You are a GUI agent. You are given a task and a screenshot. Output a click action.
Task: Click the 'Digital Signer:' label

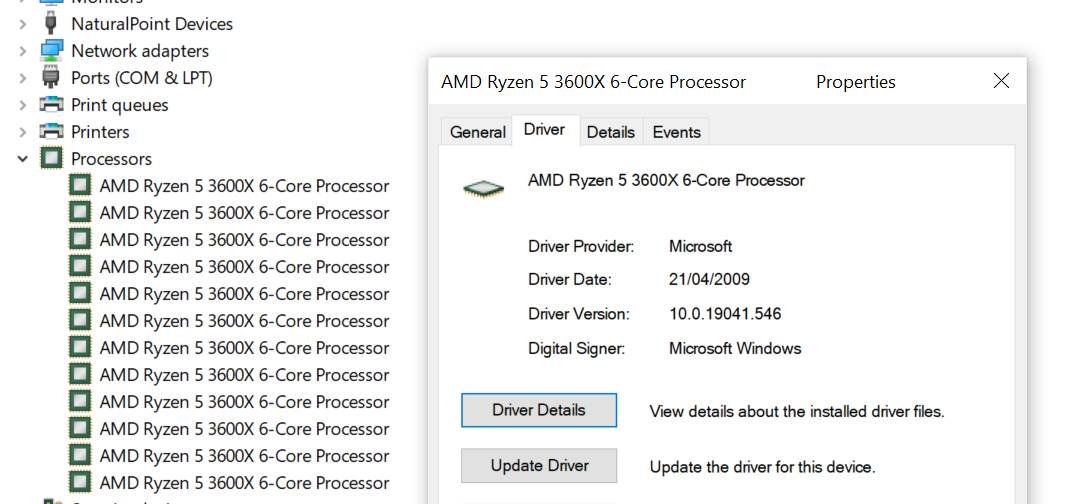577,348
